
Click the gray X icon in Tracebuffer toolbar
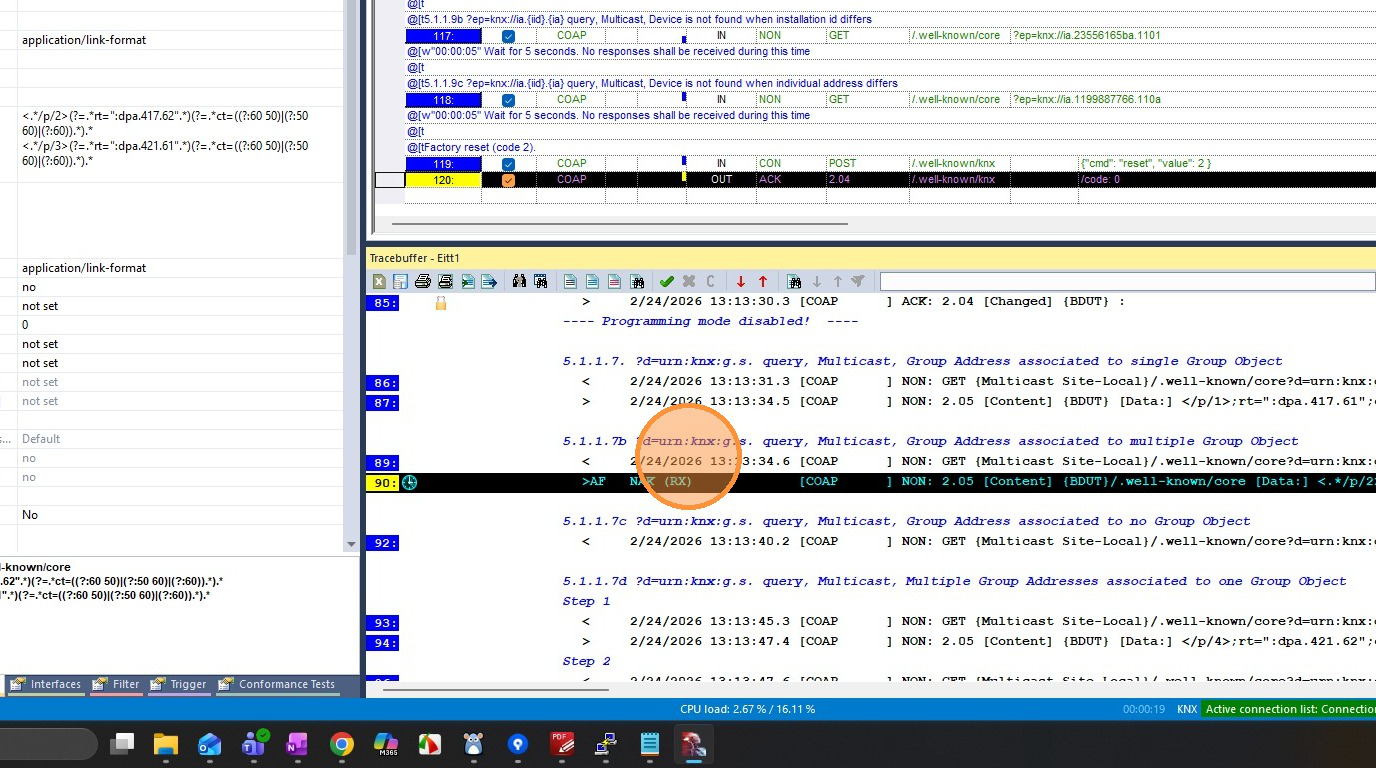(689, 282)
